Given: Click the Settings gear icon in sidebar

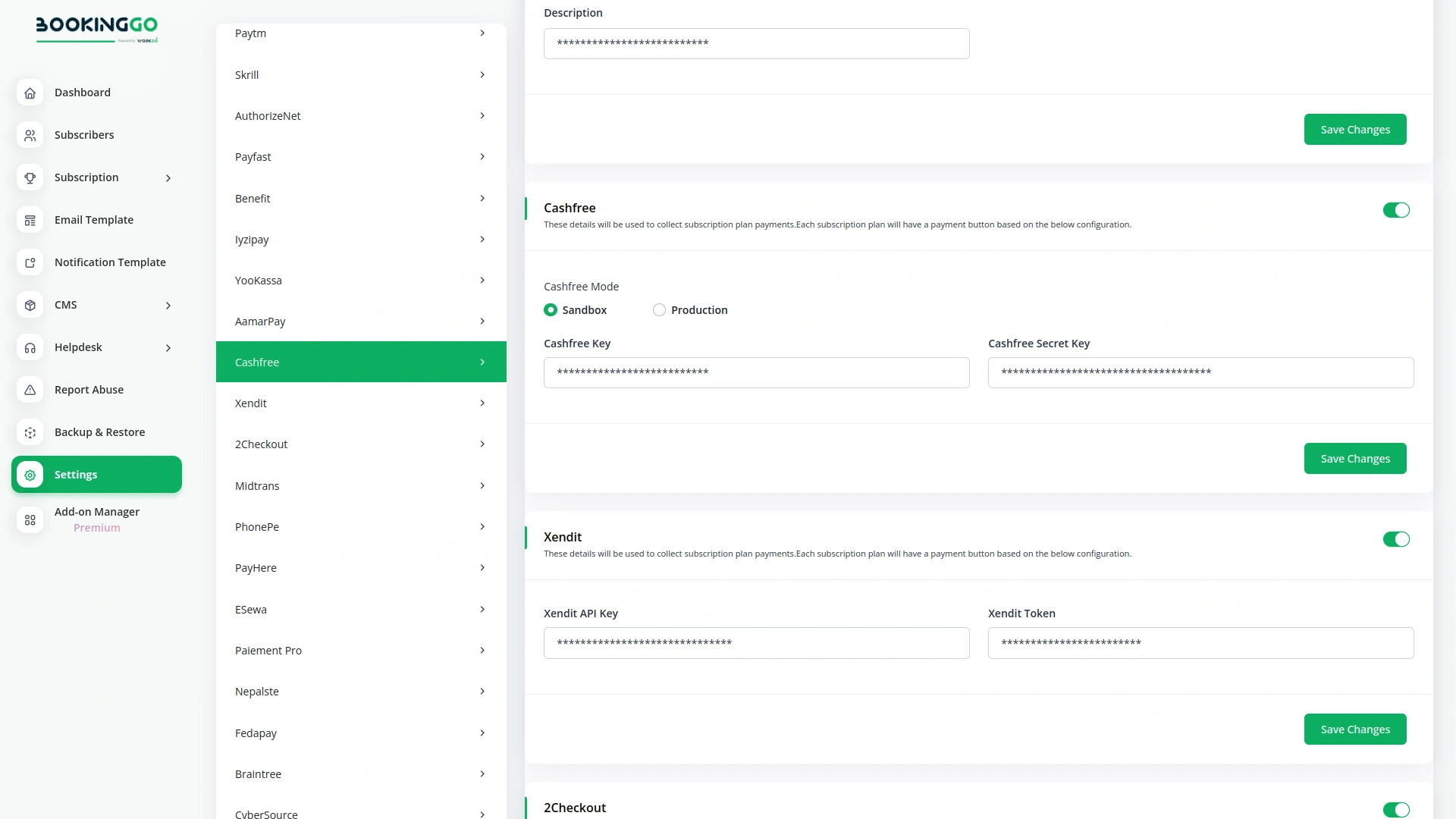Looking at the screenshot, I should [30, 475].
